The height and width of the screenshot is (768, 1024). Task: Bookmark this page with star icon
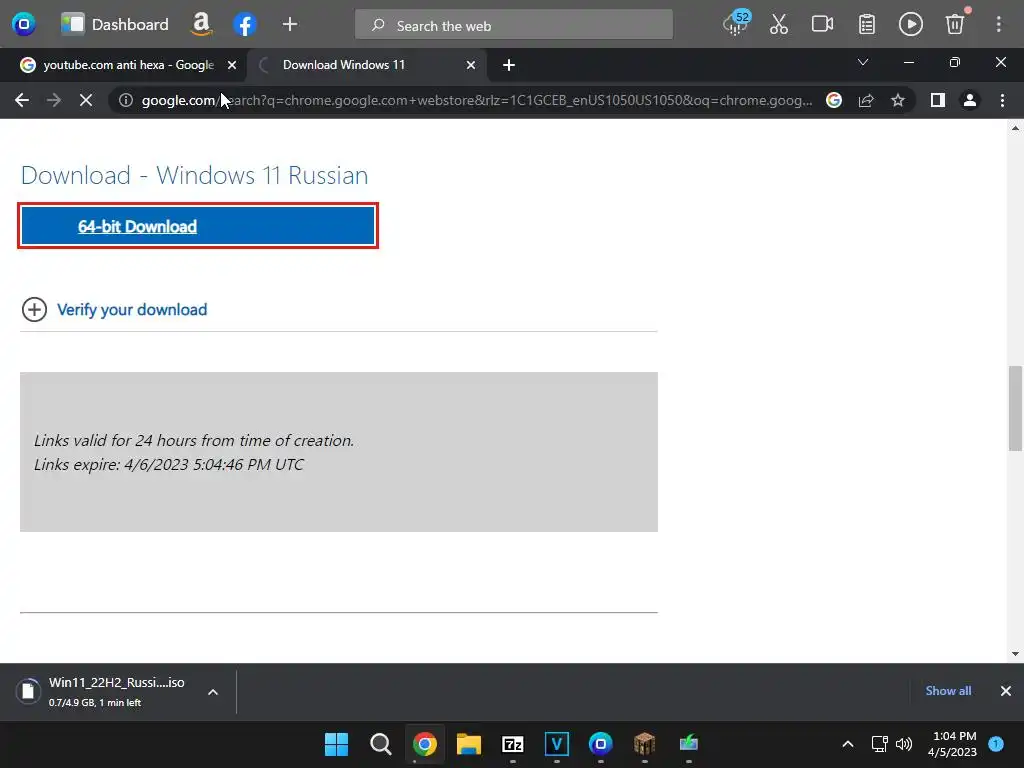click(x=898, y=100)
